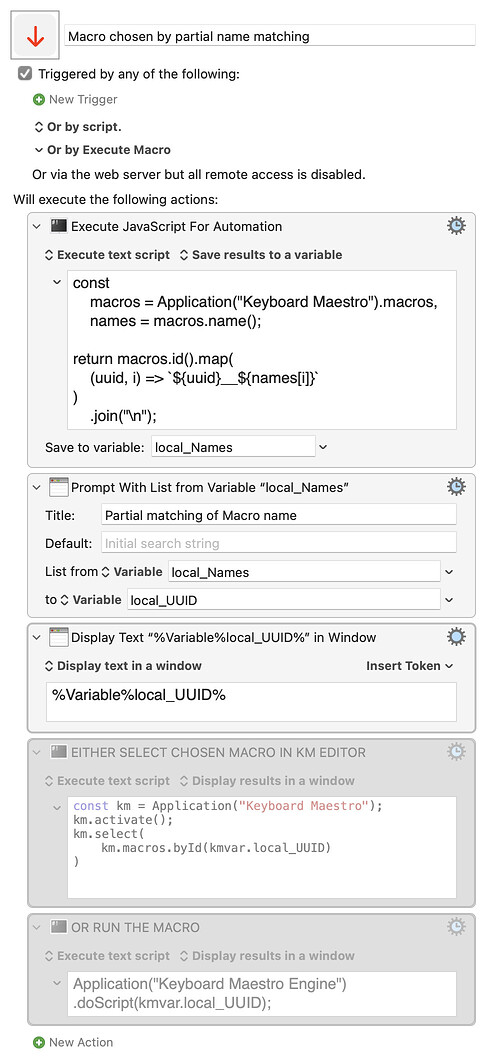Click the km.select code editor
The width and height of the screenshot is (487, 1059).
tap(262, 847)
